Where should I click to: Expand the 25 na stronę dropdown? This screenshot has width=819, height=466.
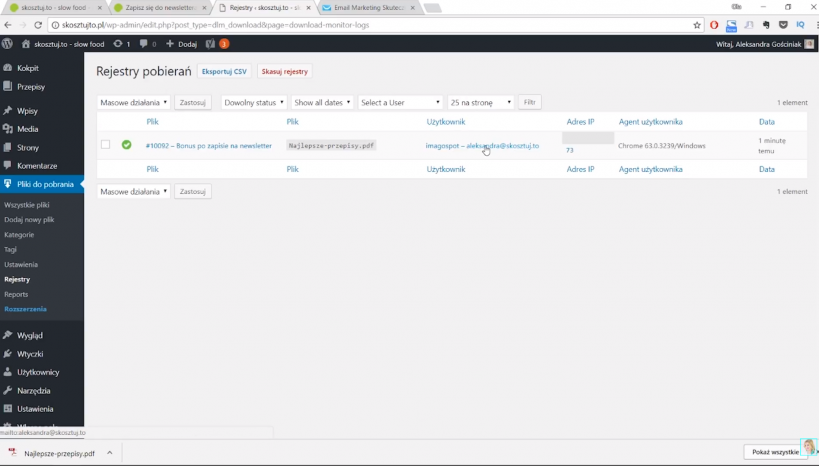tap(481, 102)
